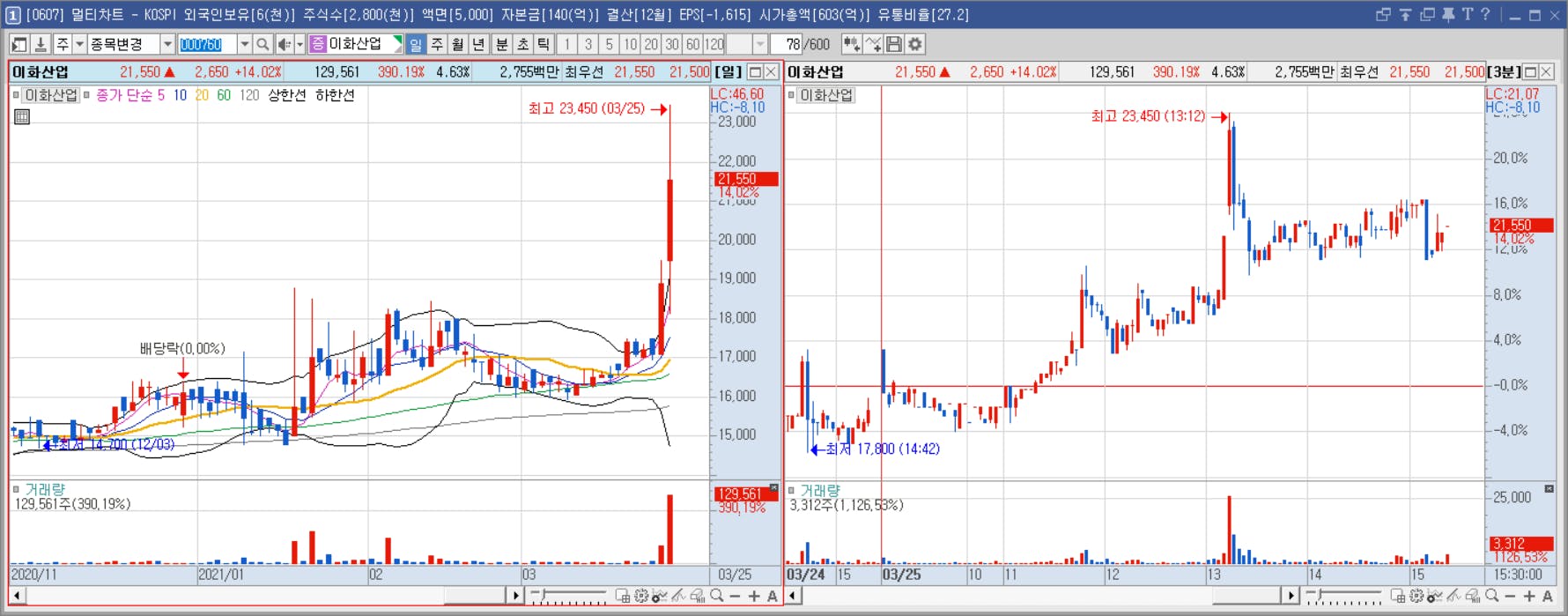Select the 30 minute interval button
Screen dimensions: 1568x616
pos(672,44)
